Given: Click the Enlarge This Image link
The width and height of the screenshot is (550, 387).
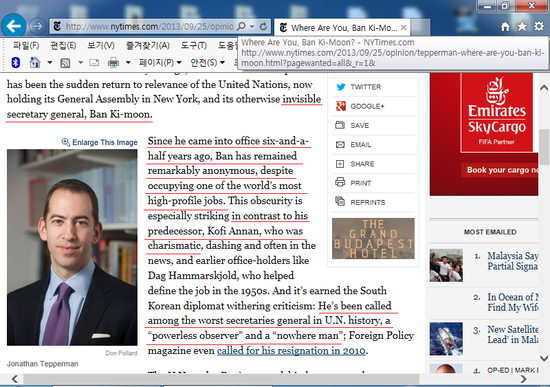Looking at the screenshot, I should [x=105, y=142].
